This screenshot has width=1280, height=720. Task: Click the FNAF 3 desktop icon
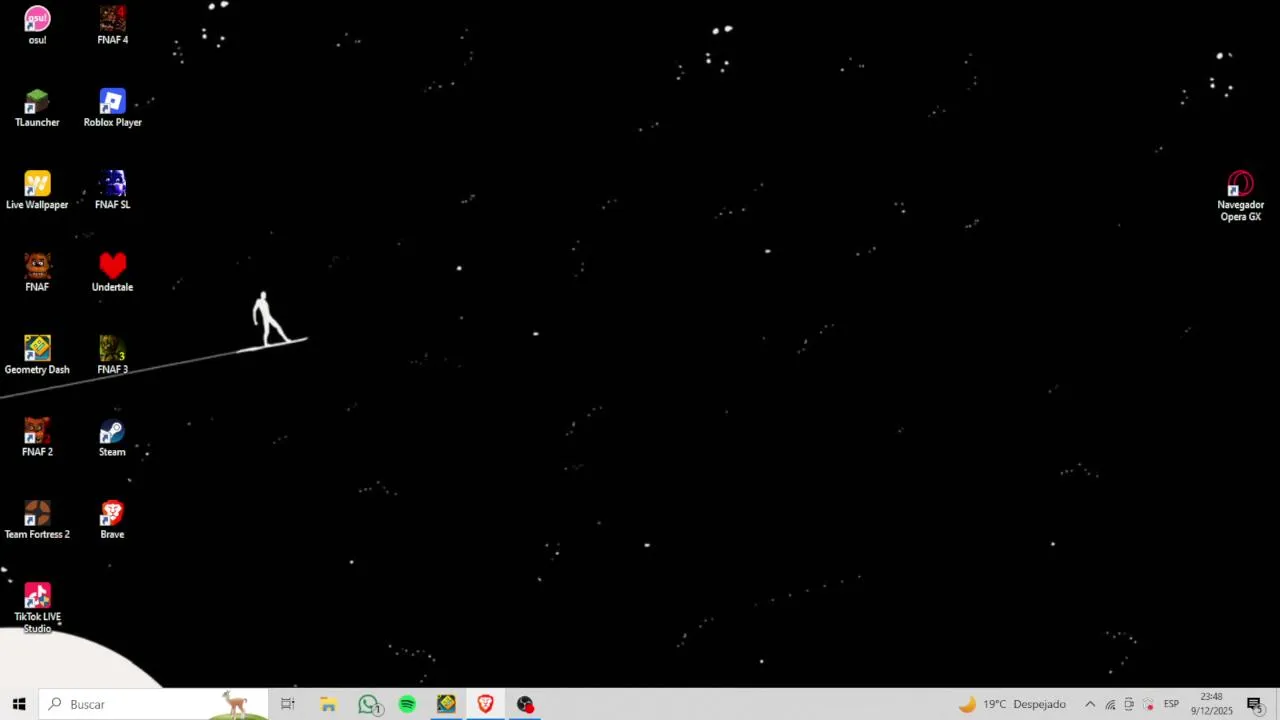tap(112, 355)
